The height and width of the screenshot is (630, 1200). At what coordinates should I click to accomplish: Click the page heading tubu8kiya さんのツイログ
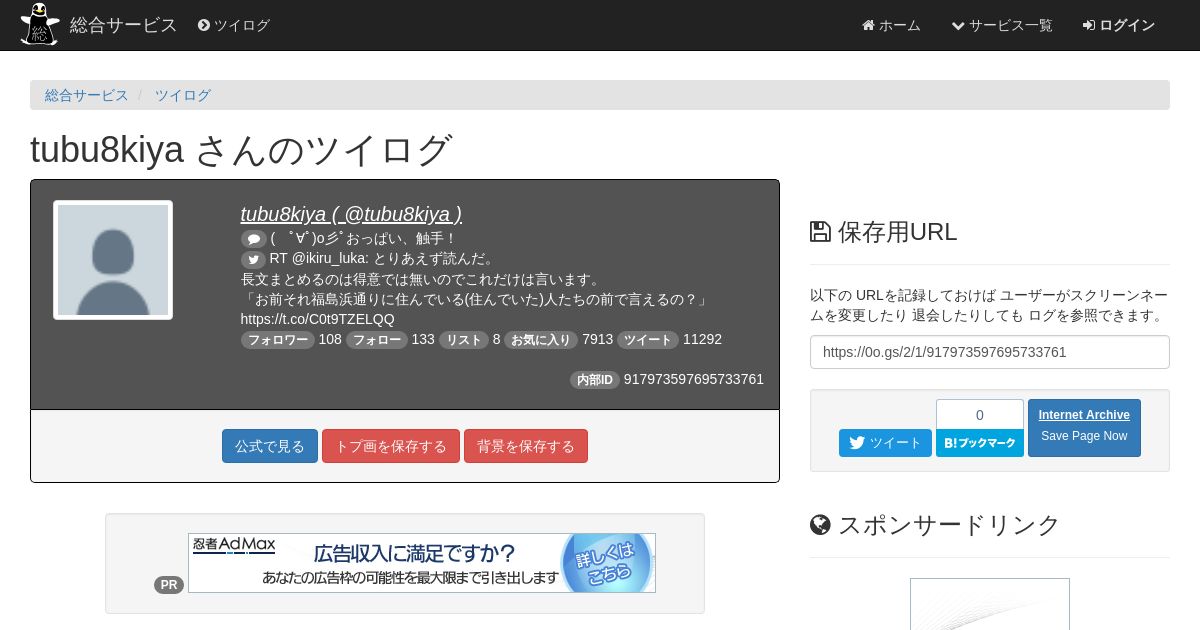coord(241,150)
